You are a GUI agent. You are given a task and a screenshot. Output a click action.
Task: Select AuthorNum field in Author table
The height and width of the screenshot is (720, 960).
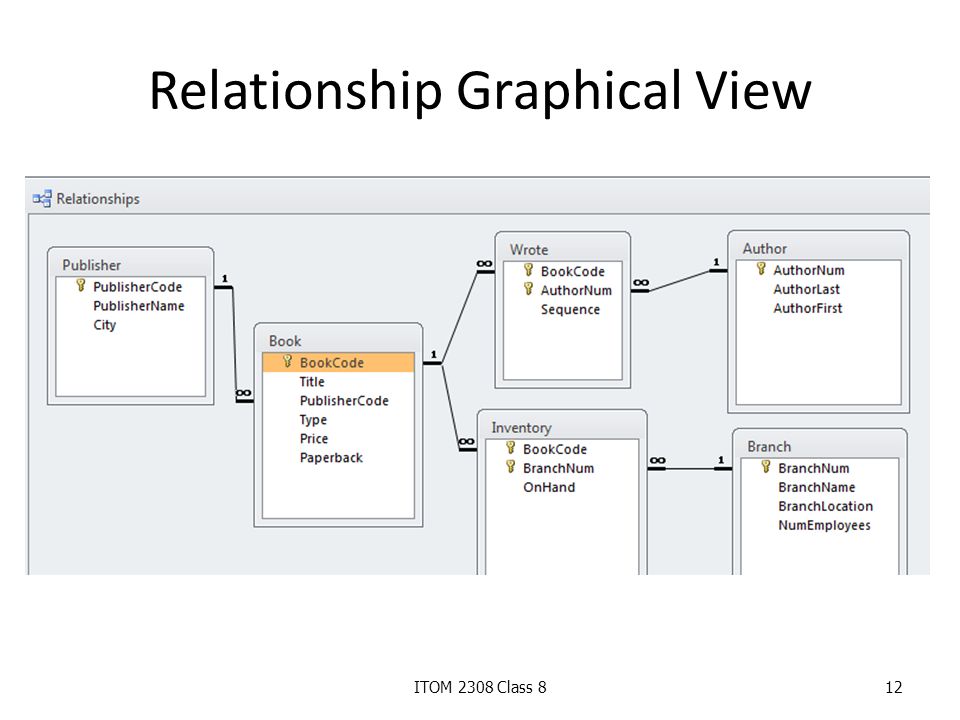click(x=818, y=270)
